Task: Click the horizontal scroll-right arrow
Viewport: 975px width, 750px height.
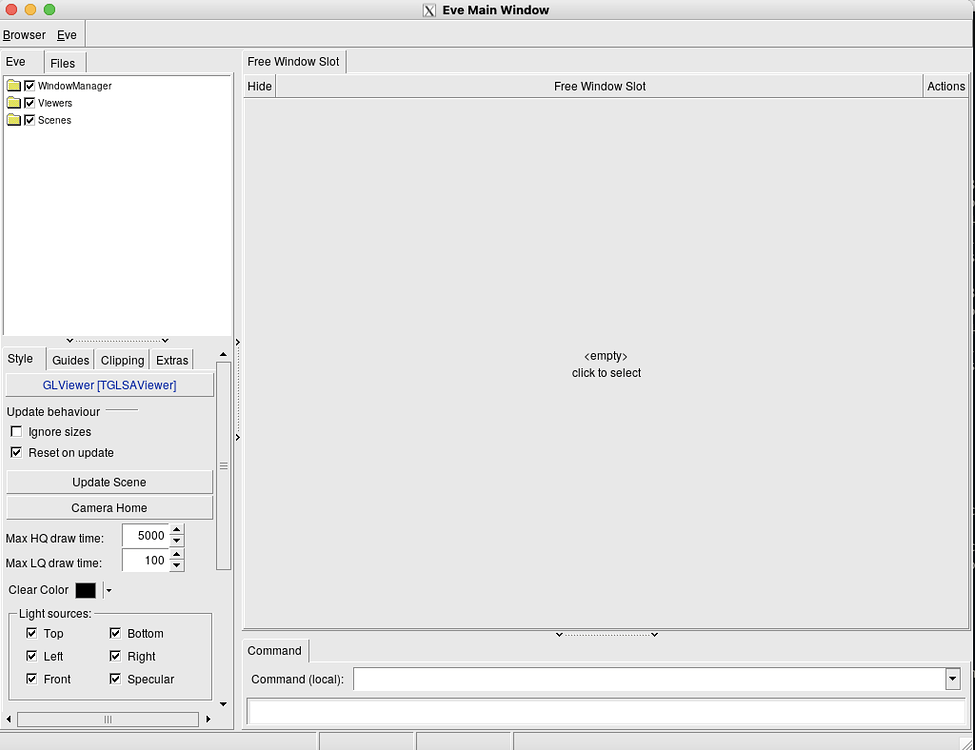Action: (208, 719)
